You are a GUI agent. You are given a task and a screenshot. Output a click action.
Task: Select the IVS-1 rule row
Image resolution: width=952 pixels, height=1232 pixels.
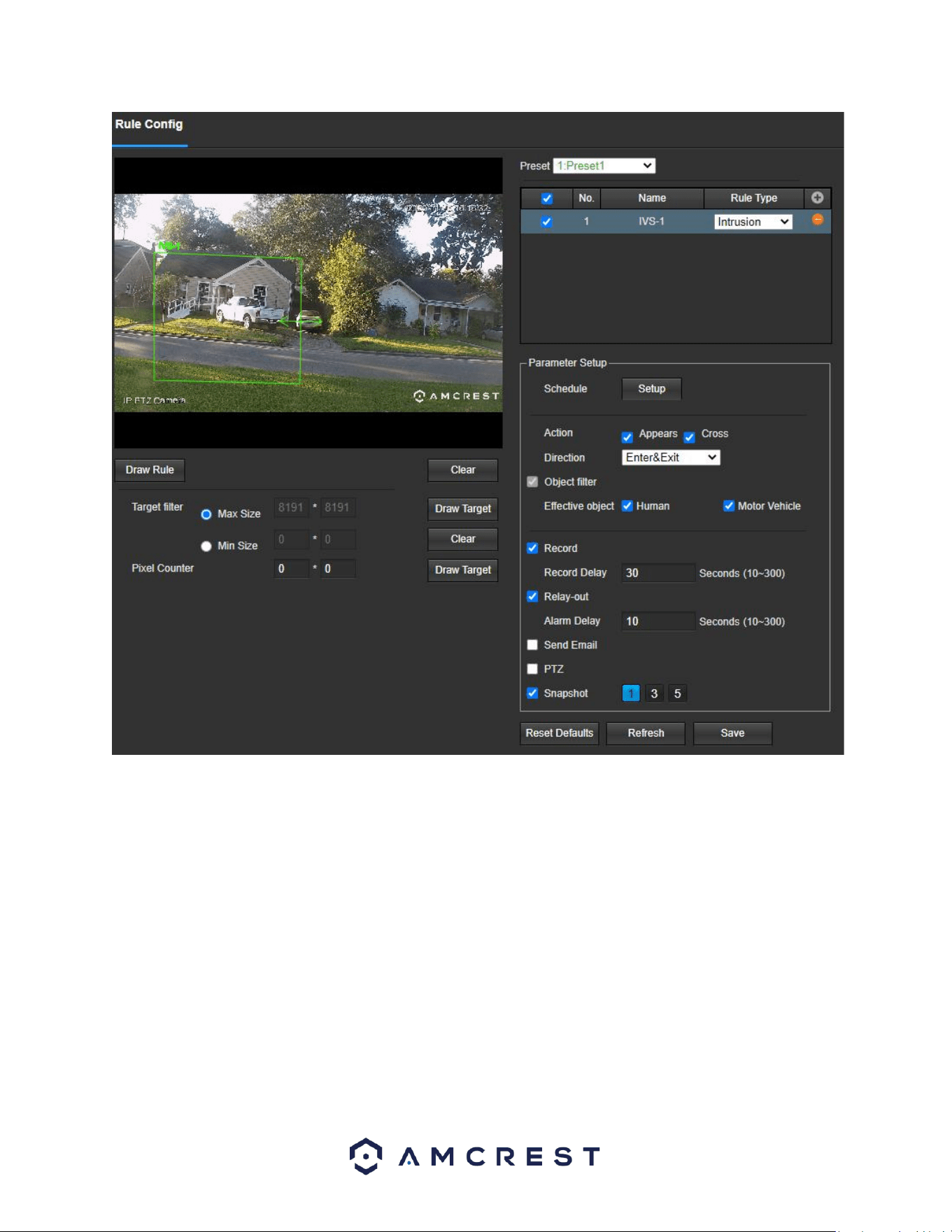point(676,221)
